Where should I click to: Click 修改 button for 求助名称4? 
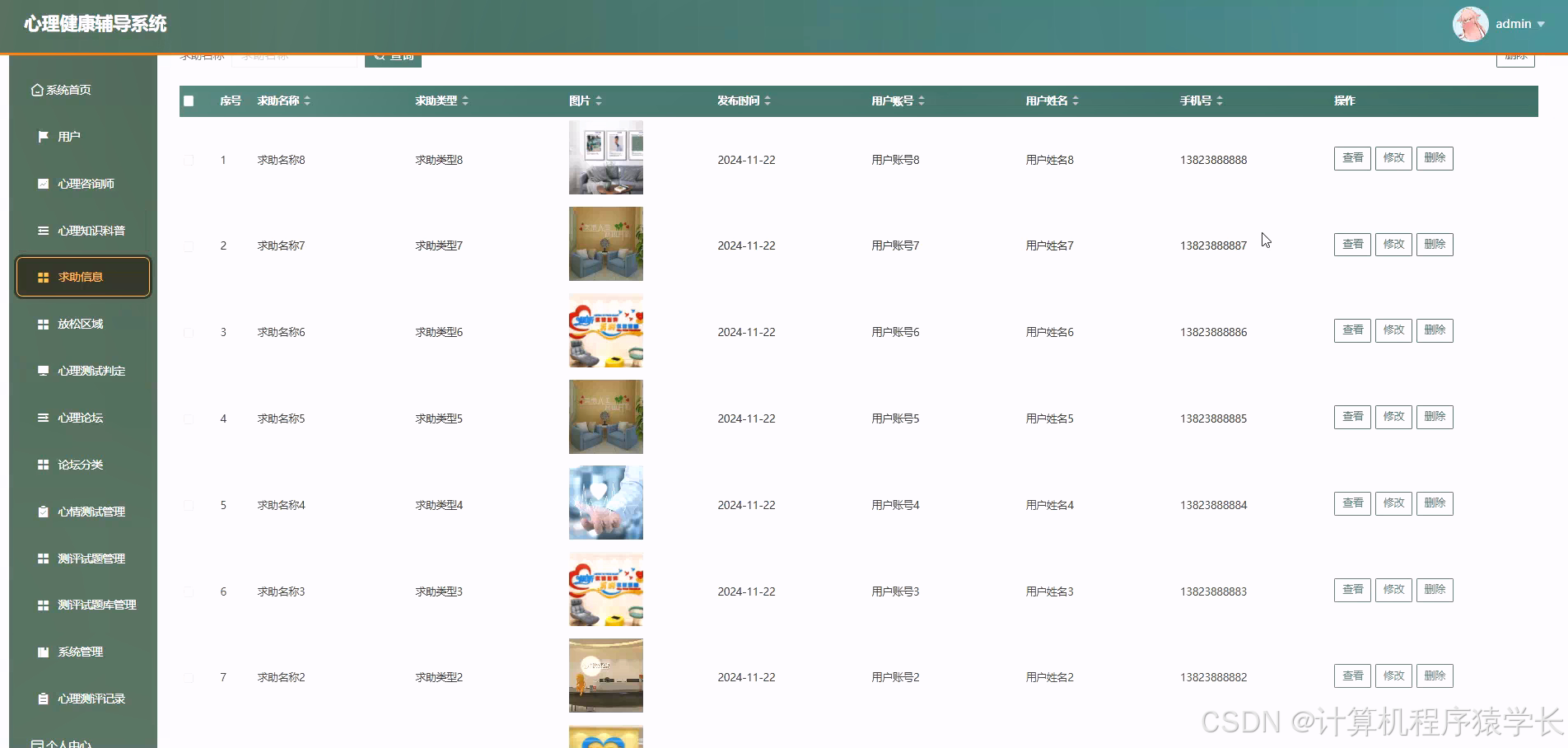tap(1393, 503)
